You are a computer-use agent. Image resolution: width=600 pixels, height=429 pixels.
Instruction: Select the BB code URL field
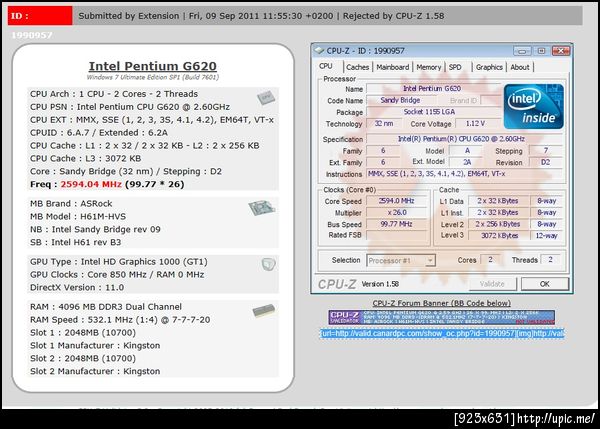point(442,333)
